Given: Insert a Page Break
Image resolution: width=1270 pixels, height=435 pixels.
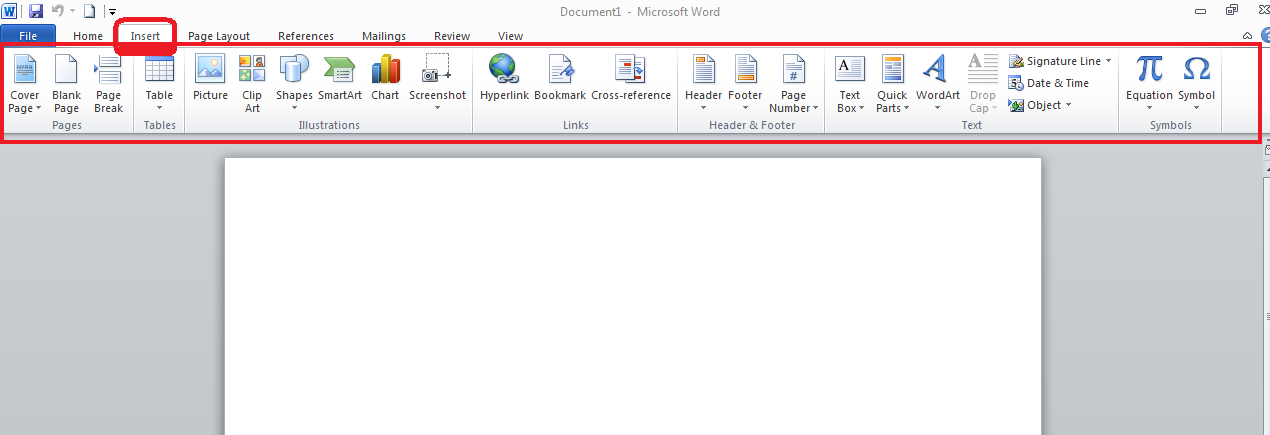Looking at the screenshot, I should point(108,83).
